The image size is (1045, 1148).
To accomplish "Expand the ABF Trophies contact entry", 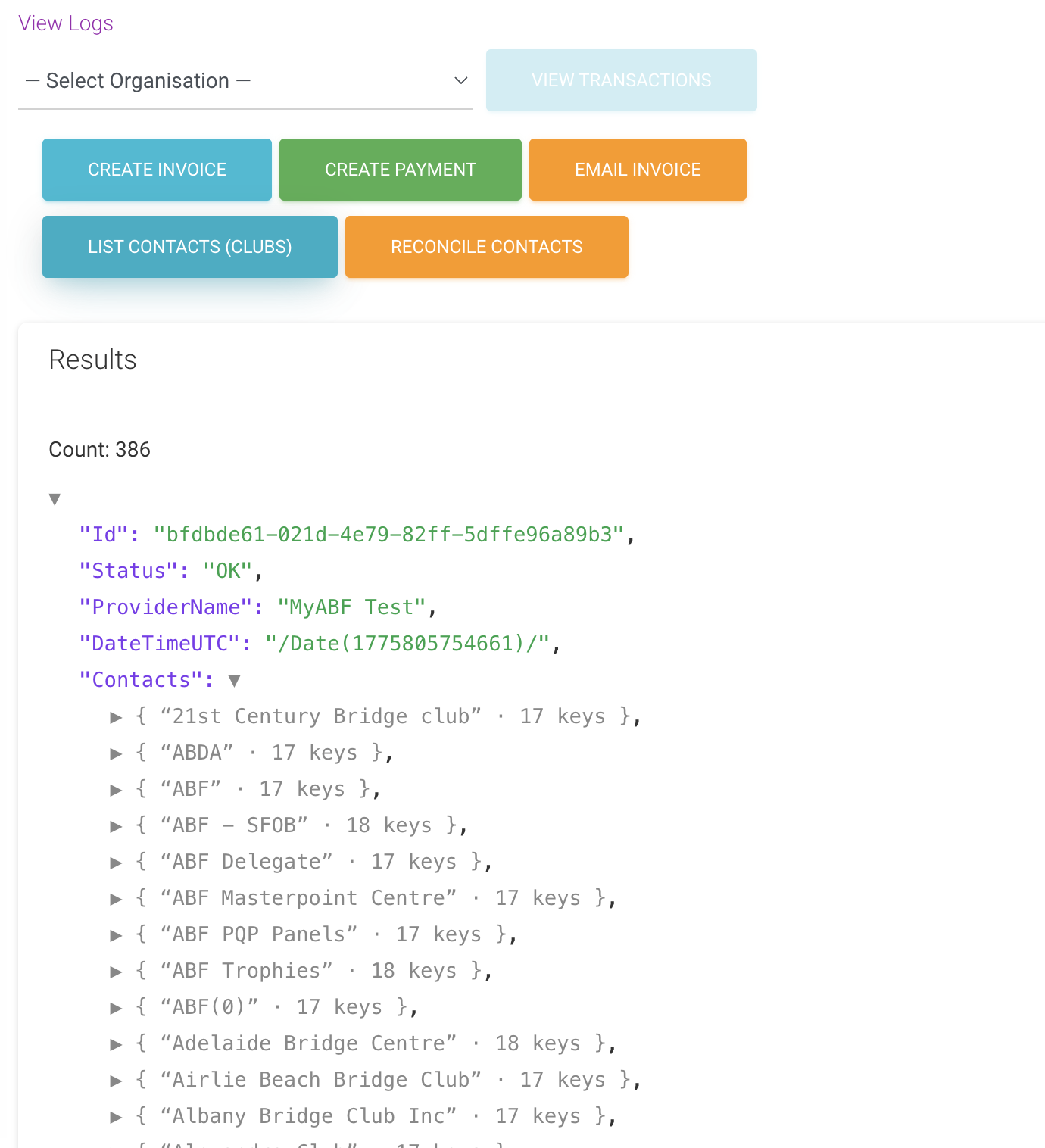I will tap(116, 972).
